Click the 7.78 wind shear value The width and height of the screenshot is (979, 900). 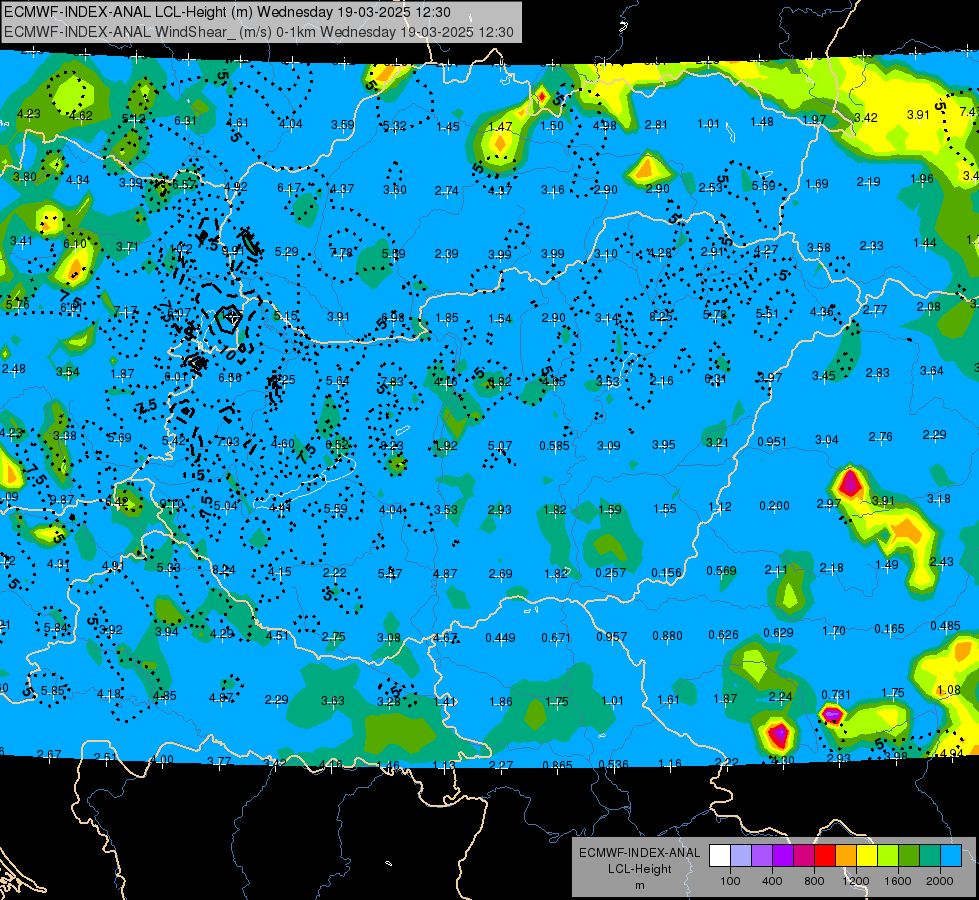coord(342,253)
